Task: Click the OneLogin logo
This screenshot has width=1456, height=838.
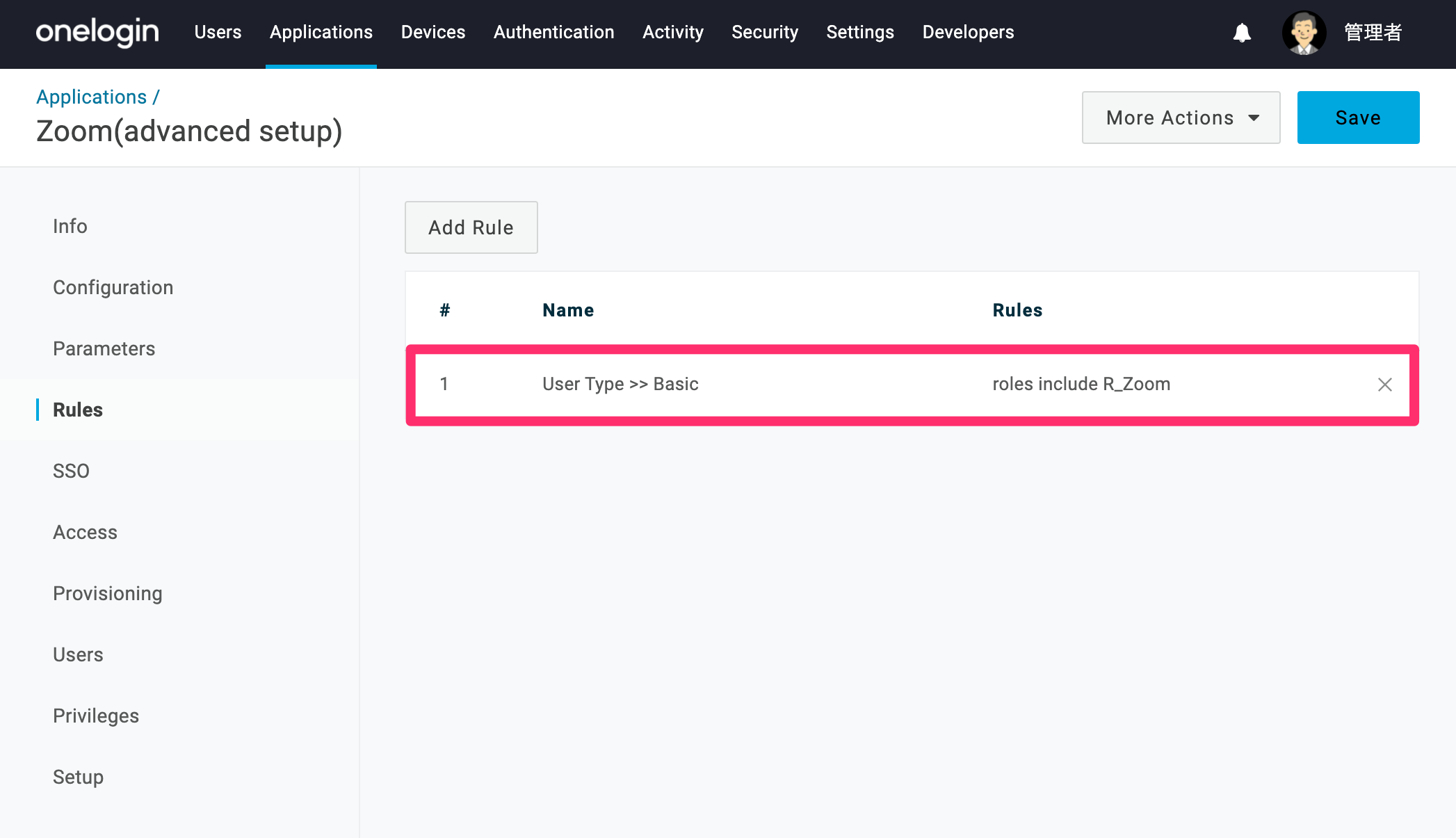Action: 97,33
